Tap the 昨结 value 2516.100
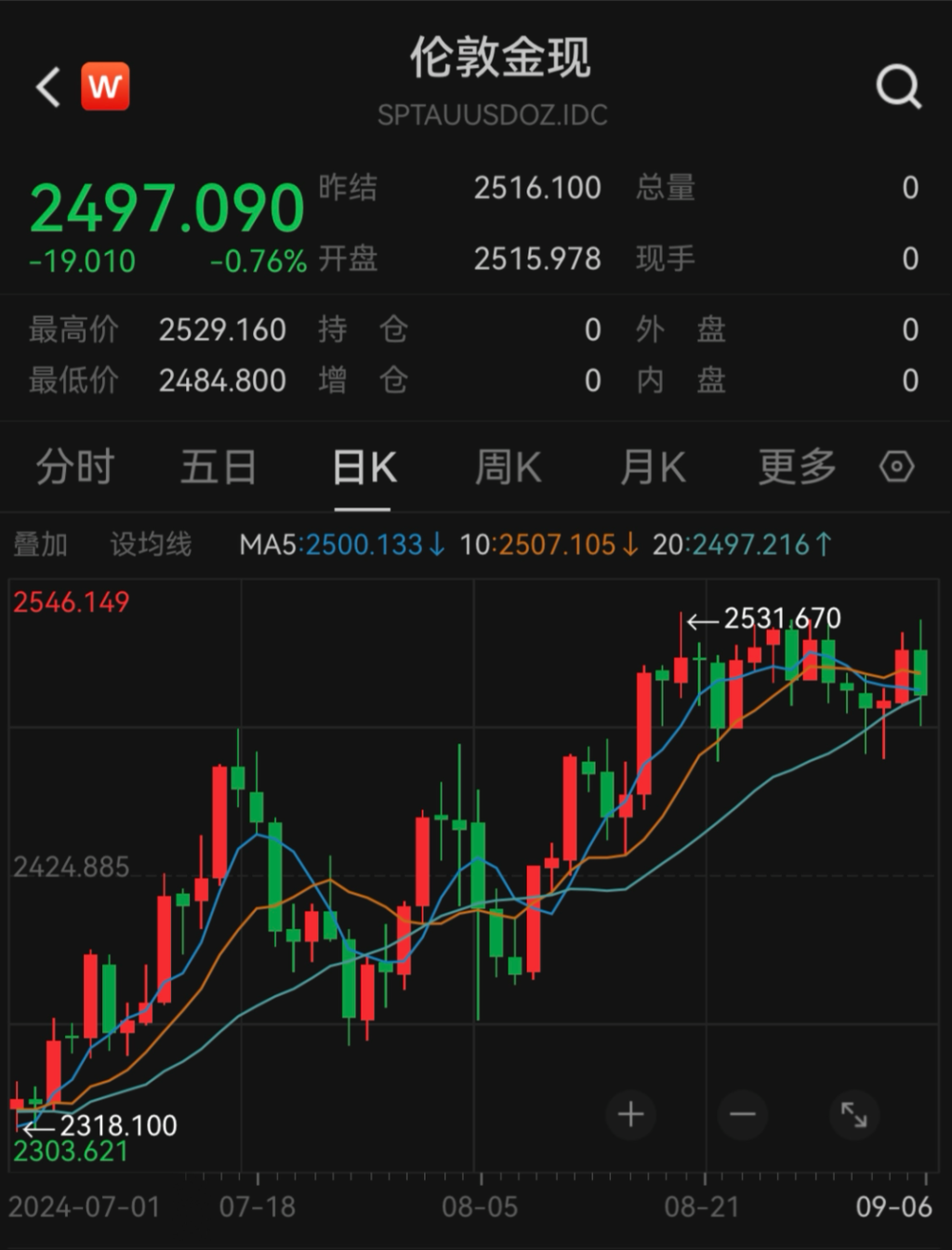Screen dimensions: 952x1250 pyautogui.click(x=537, y=188)
